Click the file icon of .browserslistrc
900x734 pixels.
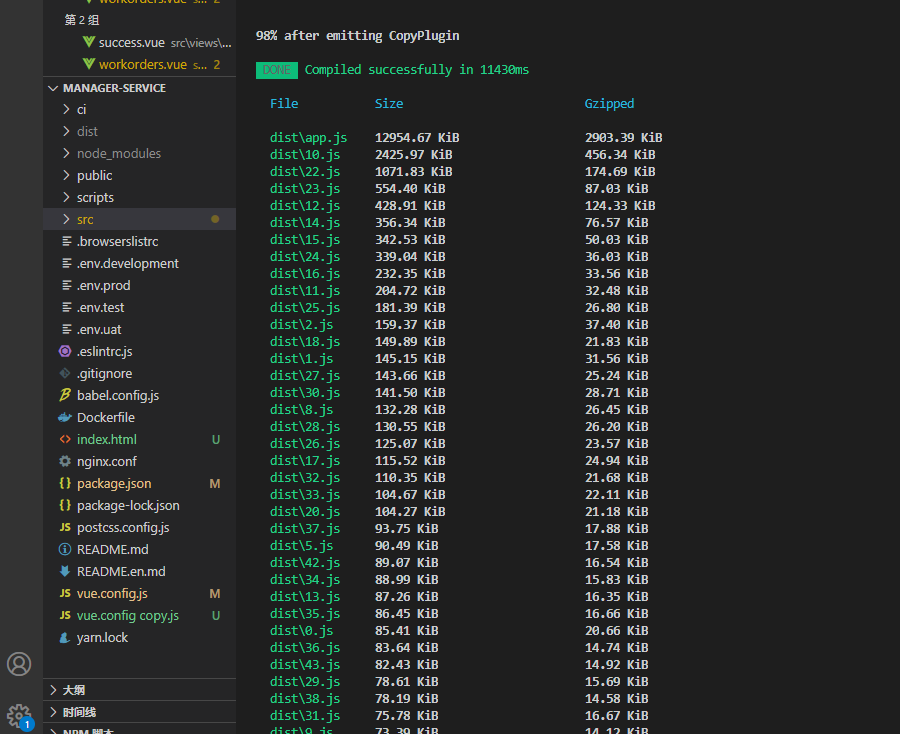(67, 241)
